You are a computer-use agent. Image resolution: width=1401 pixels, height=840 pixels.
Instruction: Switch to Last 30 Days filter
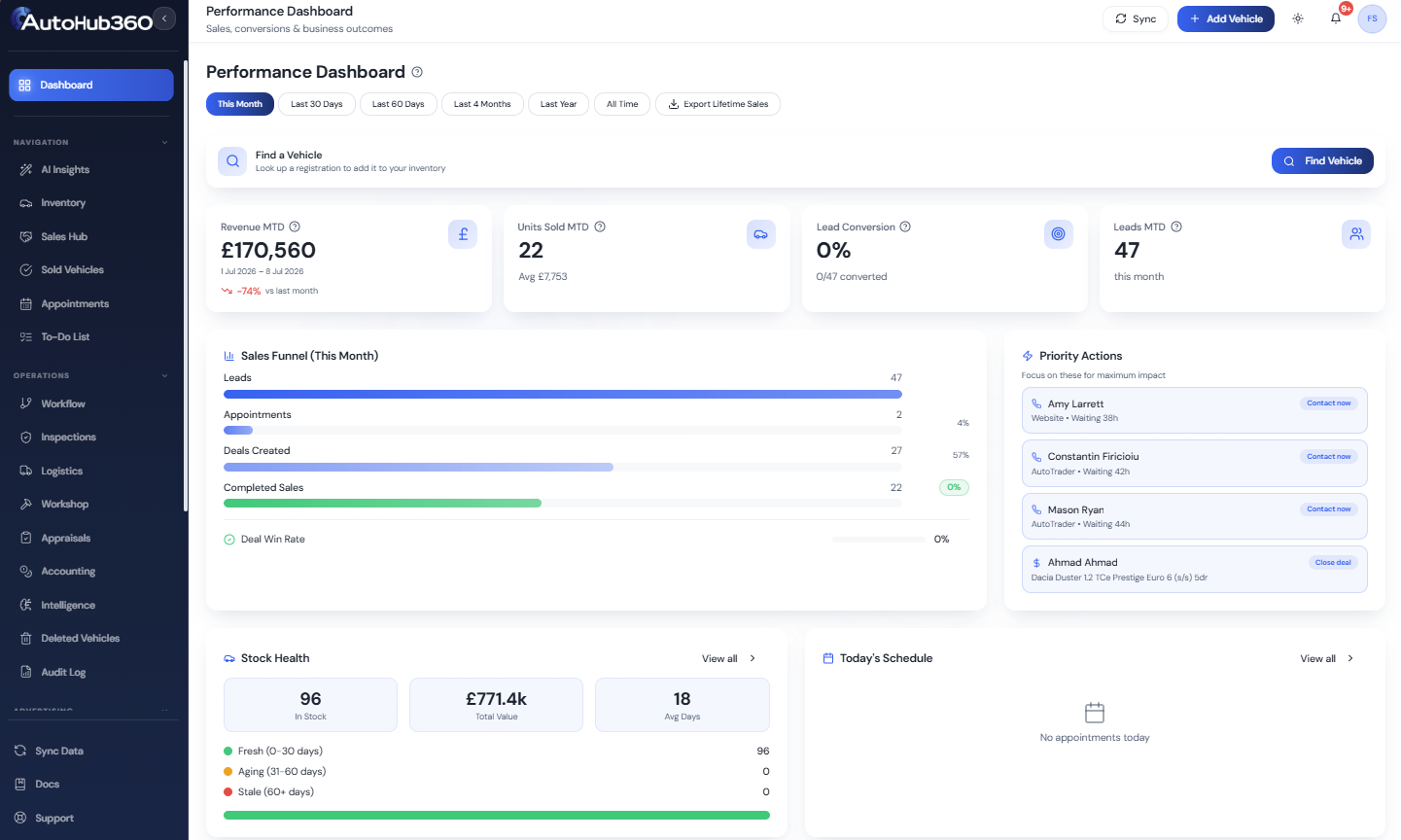tap(317, 104)
